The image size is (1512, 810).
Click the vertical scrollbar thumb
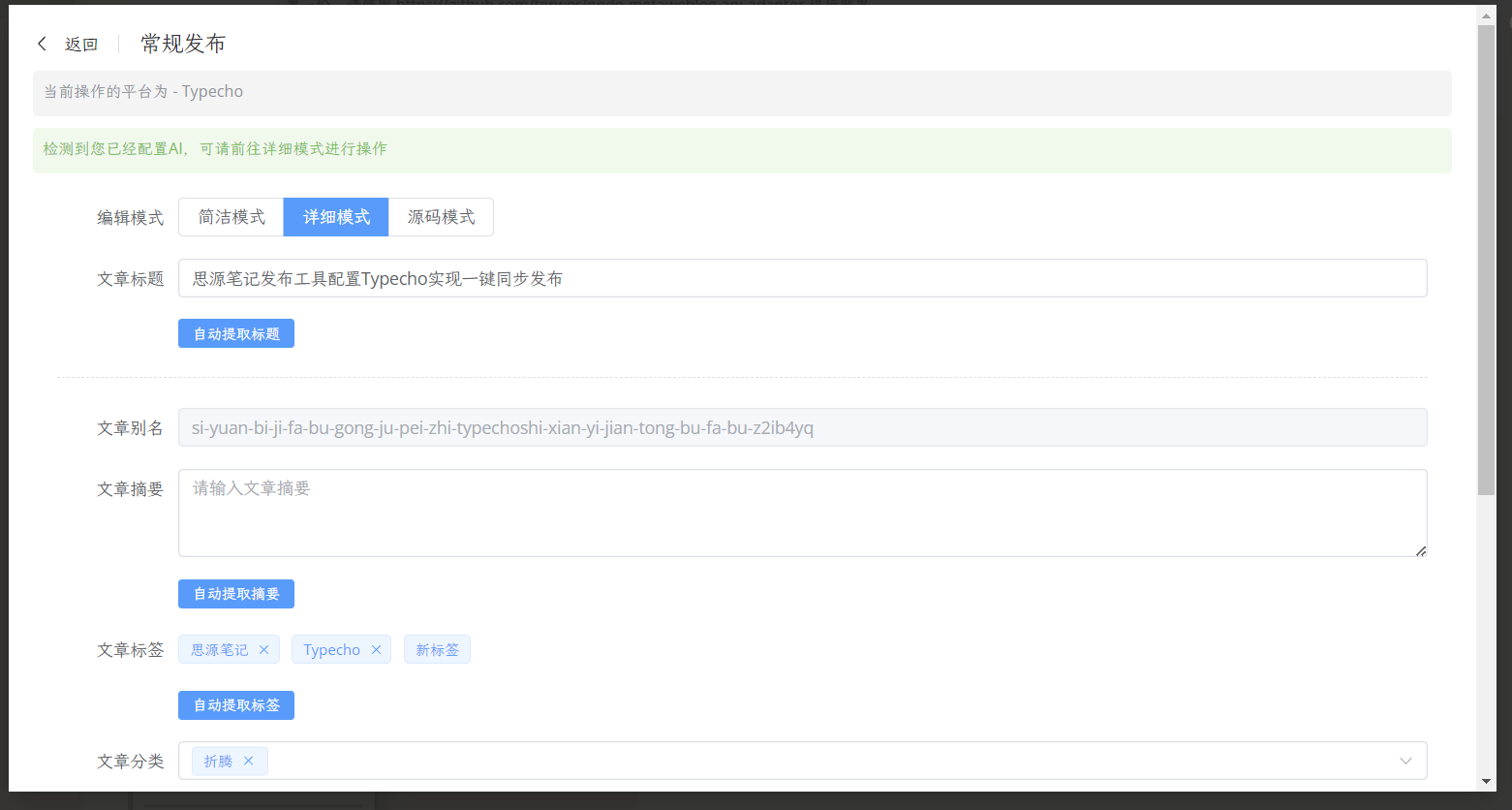[1486, 260]
